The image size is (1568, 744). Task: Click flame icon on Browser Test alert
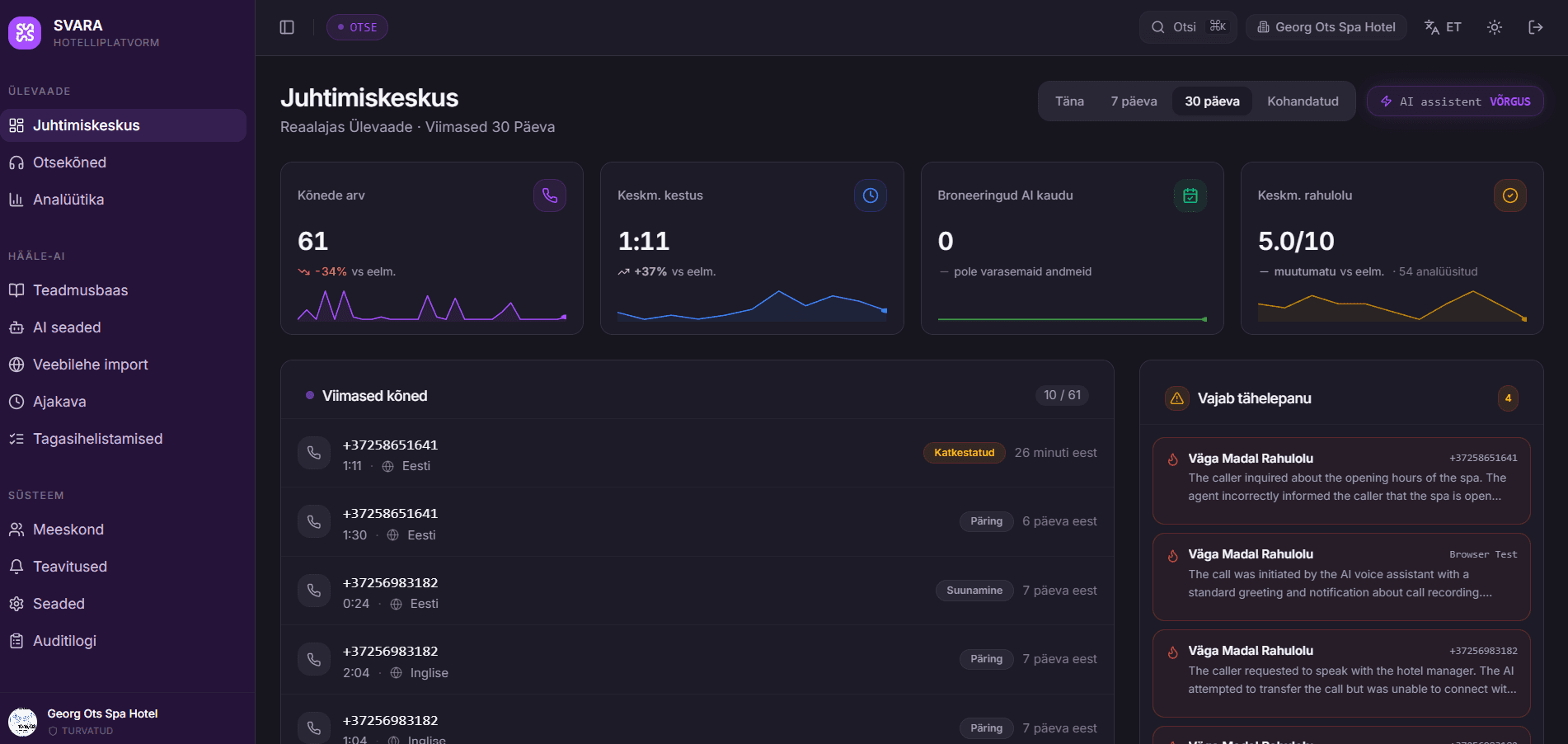(x=1173, y=555)
